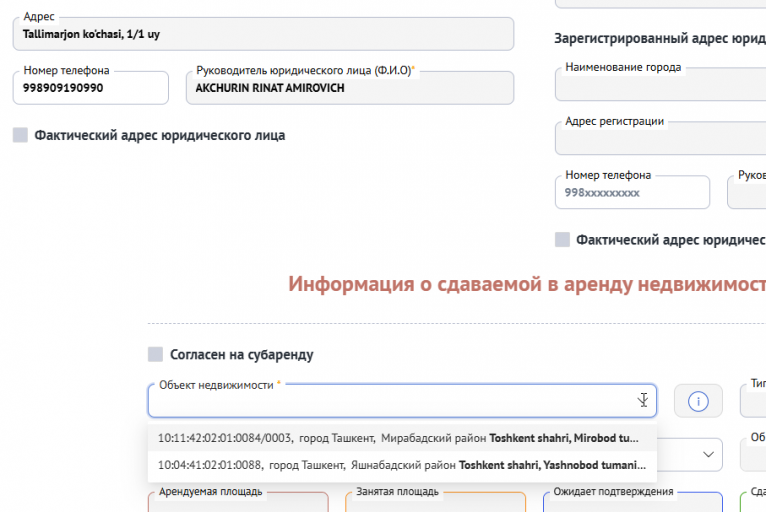
Task: Check the right-side Фактический адрес checkbox
Action: [x=562, y=240]
